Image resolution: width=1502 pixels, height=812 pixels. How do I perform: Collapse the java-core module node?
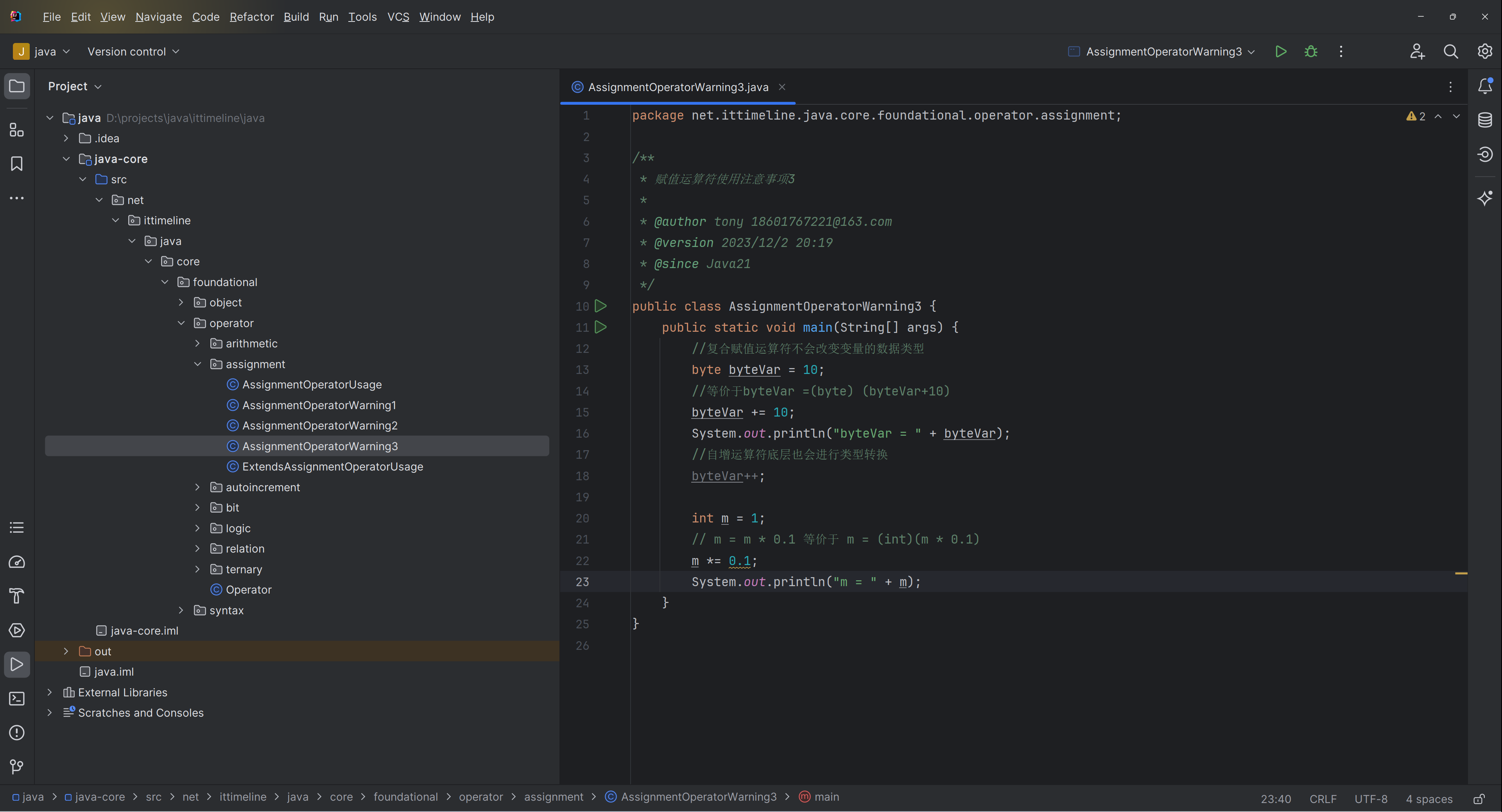tap(66, 159)
